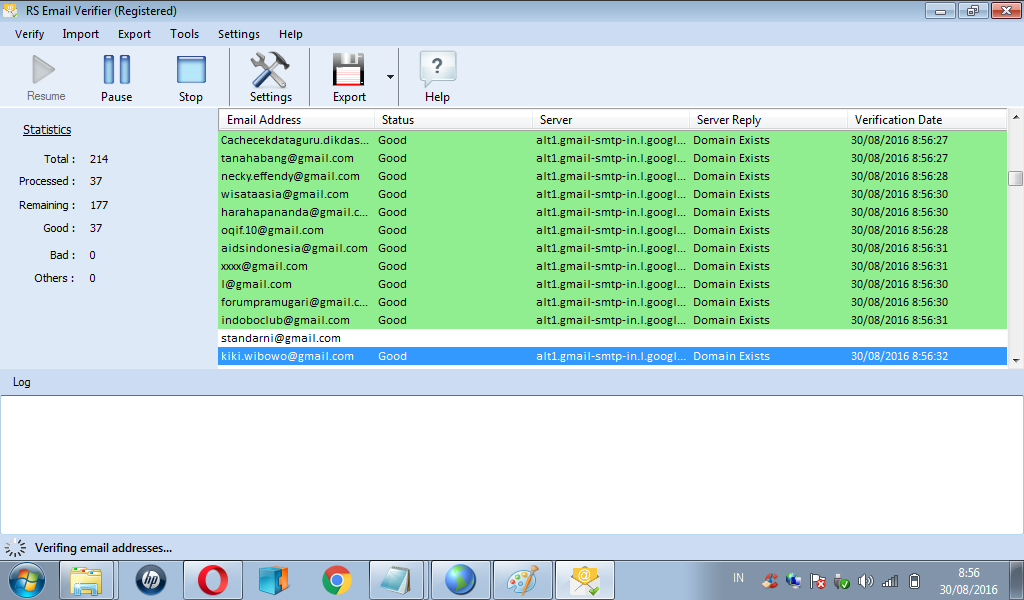Click the red security tray icon
This screenshot has width=1024, height=600.
tap(769, 580)
